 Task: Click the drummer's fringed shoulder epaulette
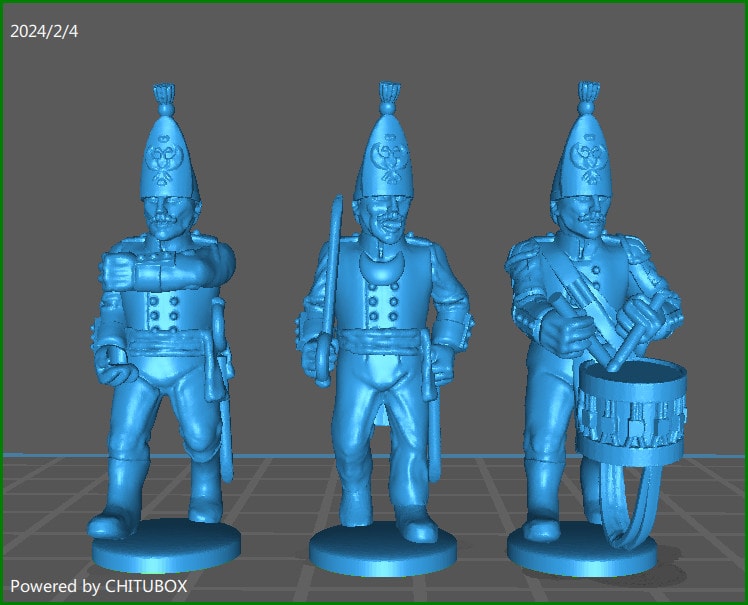(x=524, y=258)
